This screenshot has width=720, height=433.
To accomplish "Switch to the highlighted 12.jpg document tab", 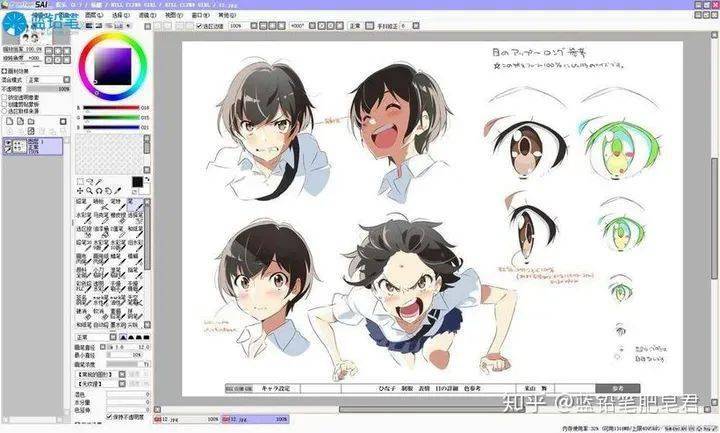I will (255, 419).
